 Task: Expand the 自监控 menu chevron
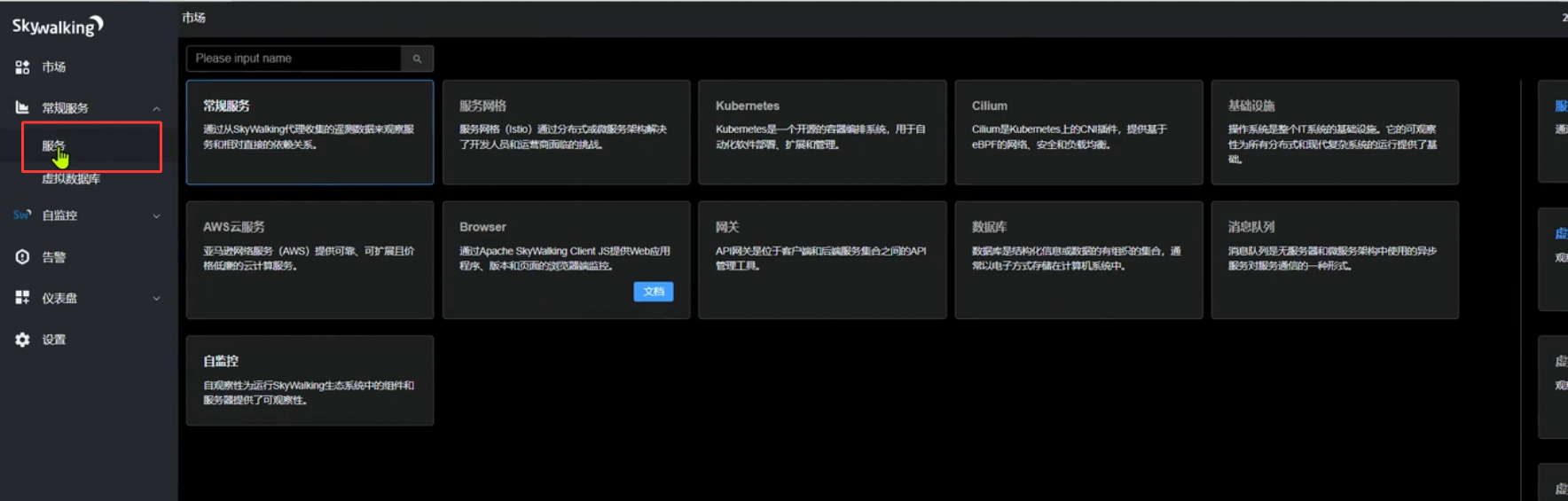[x=157, y=215]
